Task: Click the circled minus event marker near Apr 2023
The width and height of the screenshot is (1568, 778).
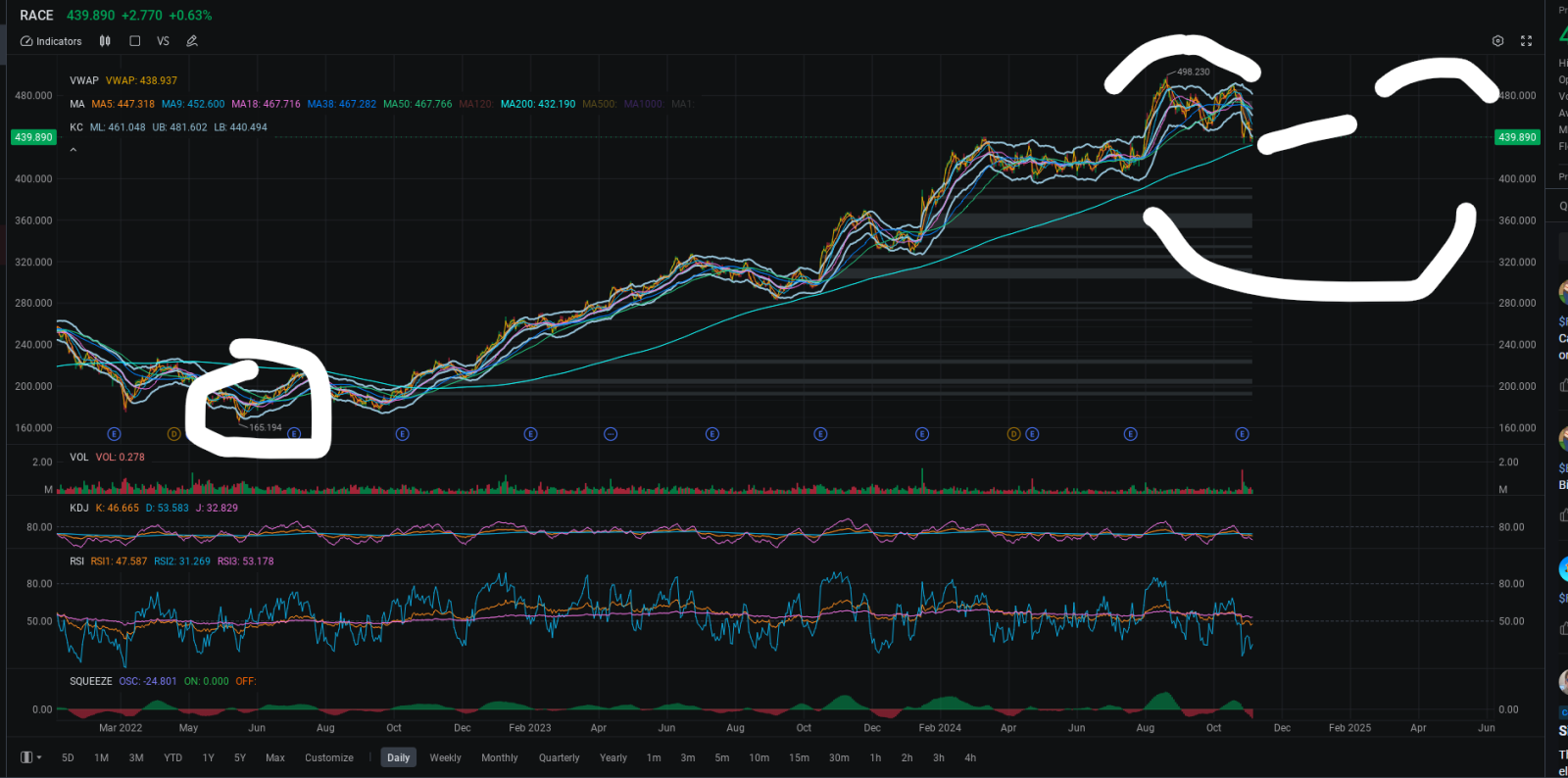Action: coord(611,434)
